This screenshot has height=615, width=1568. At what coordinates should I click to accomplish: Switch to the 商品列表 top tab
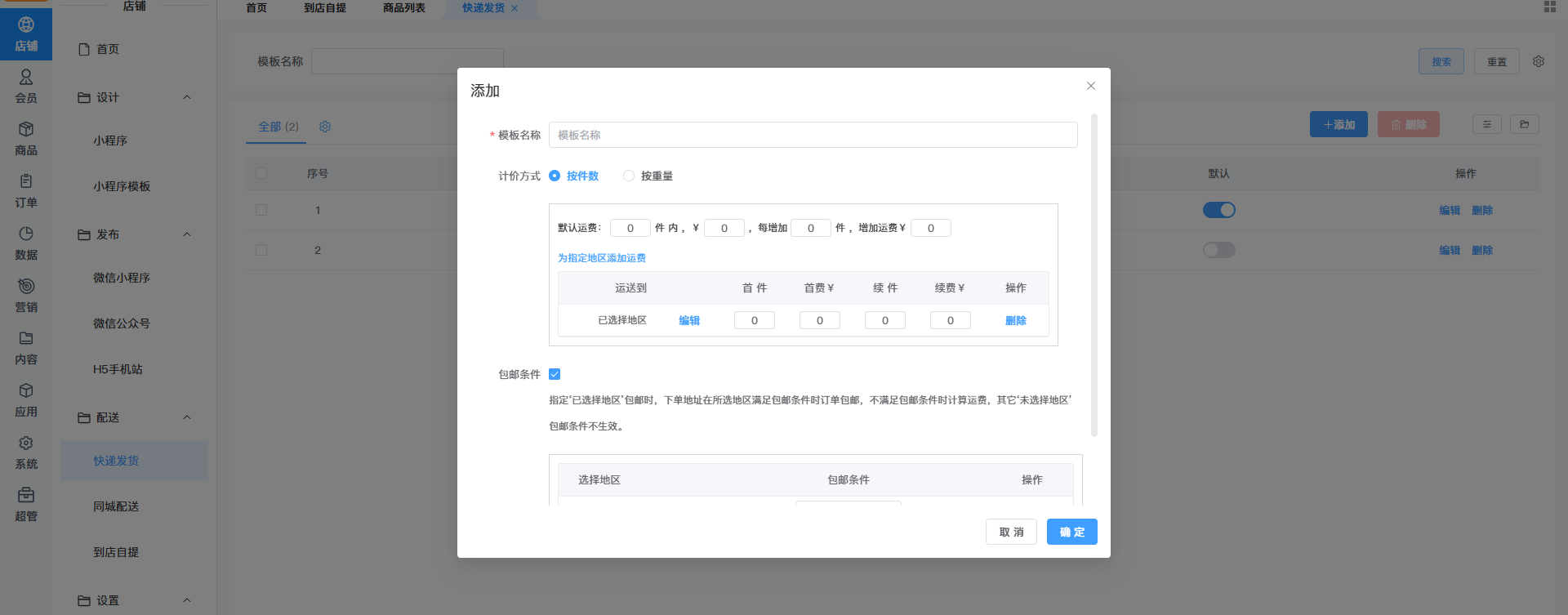[404, 8]
